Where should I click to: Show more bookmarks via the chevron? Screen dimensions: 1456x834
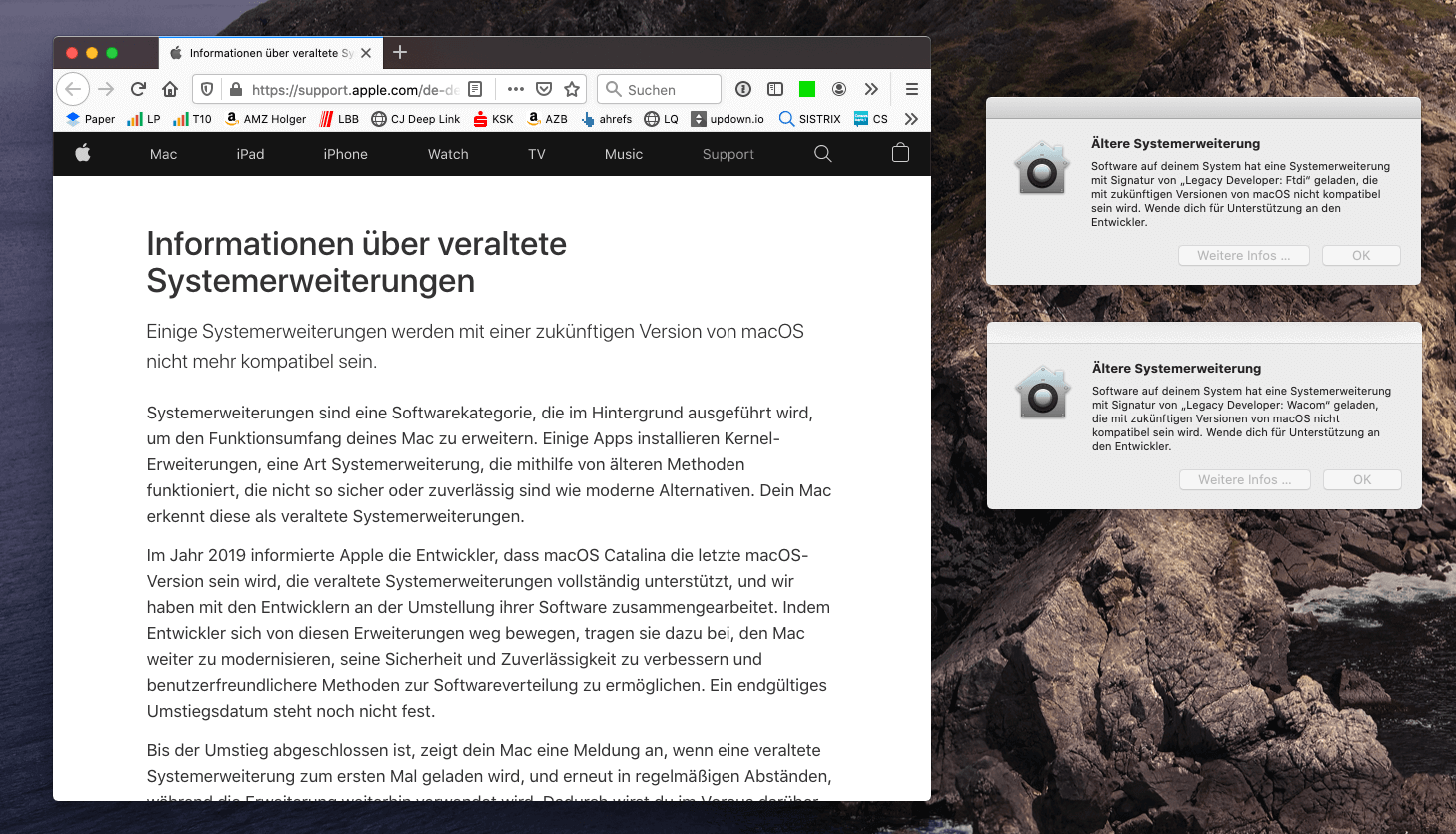911,119
